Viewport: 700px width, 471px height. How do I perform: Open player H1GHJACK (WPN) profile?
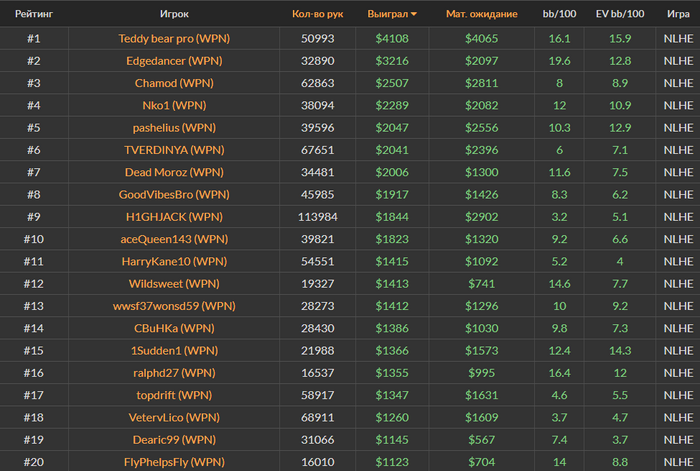click(x=174, y=217)
